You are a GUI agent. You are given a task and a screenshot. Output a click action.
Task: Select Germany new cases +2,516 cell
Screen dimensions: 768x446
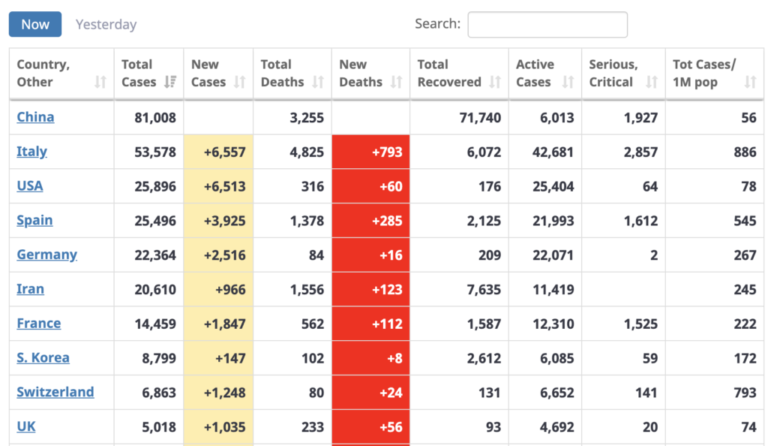coord(218,255)
